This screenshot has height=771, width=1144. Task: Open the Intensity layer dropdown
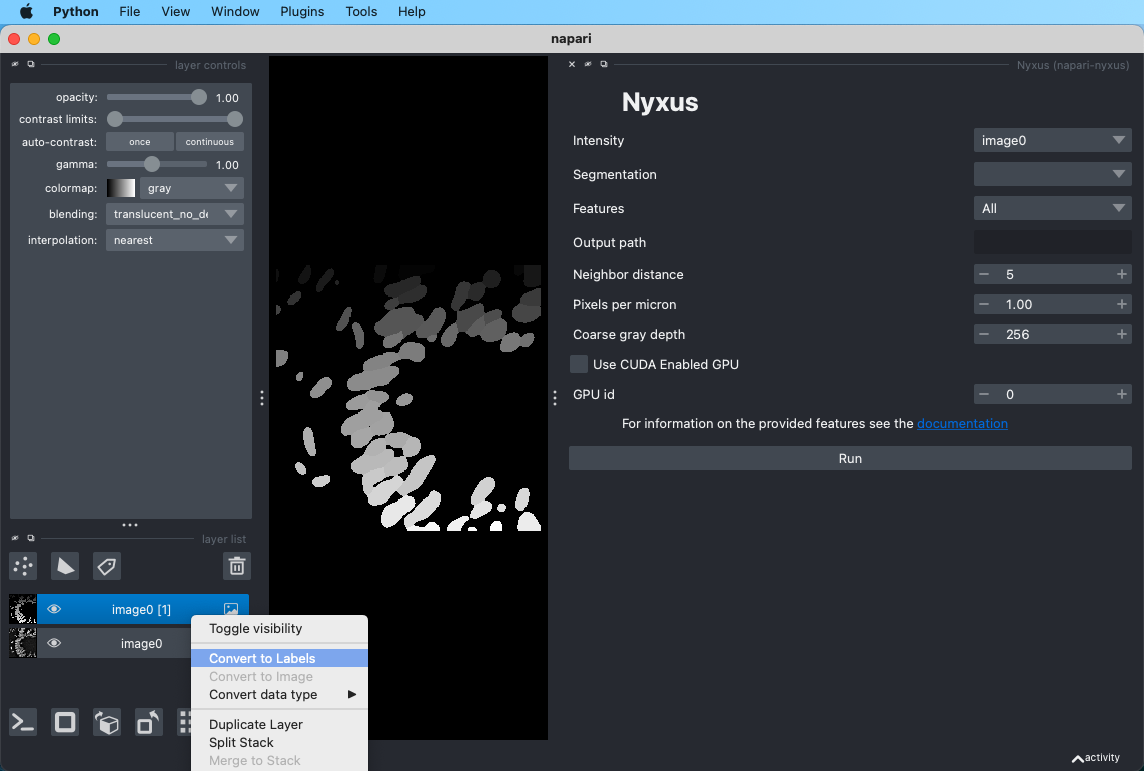point(1052,140)
